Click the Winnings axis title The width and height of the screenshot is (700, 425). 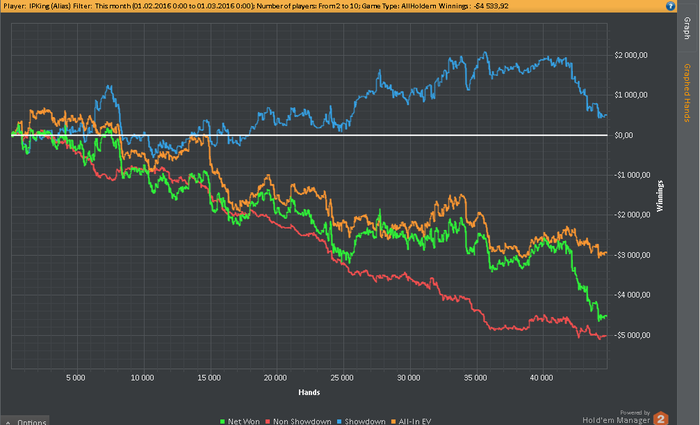[x=660, y=196]
